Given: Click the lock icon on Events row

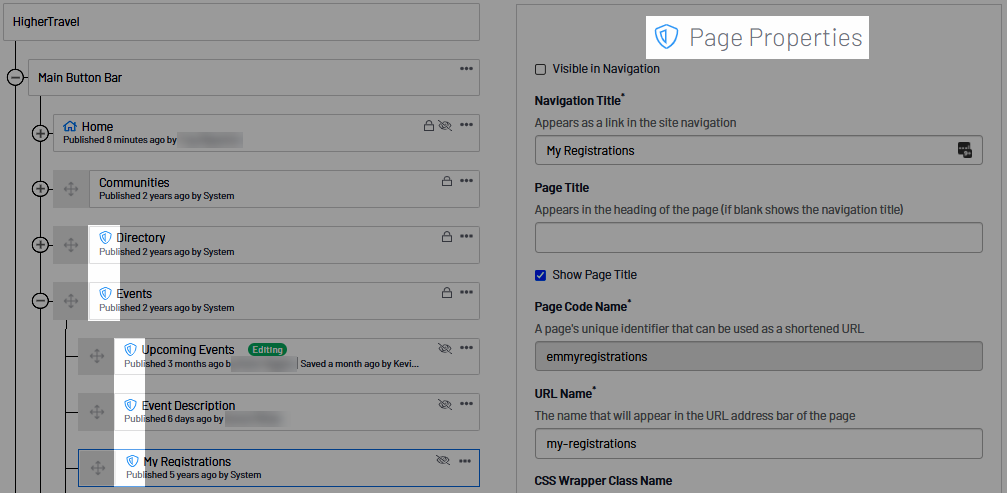Looking at the screenshot, I should 447,293.
